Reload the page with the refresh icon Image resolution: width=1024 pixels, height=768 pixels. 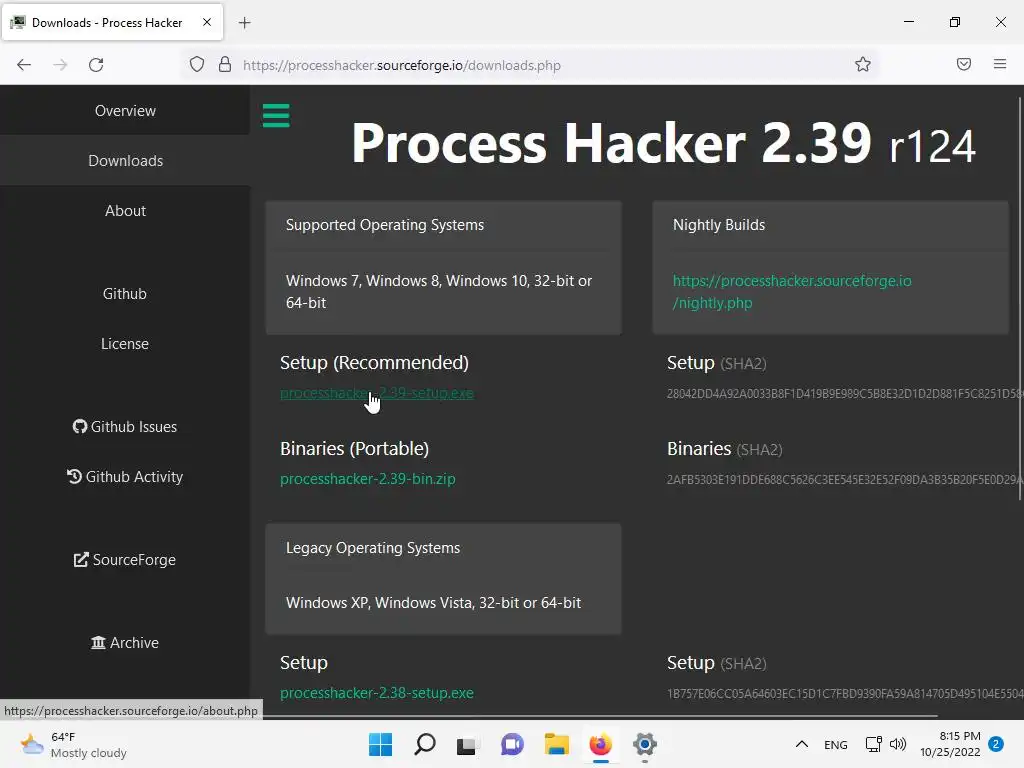point(96,65)
